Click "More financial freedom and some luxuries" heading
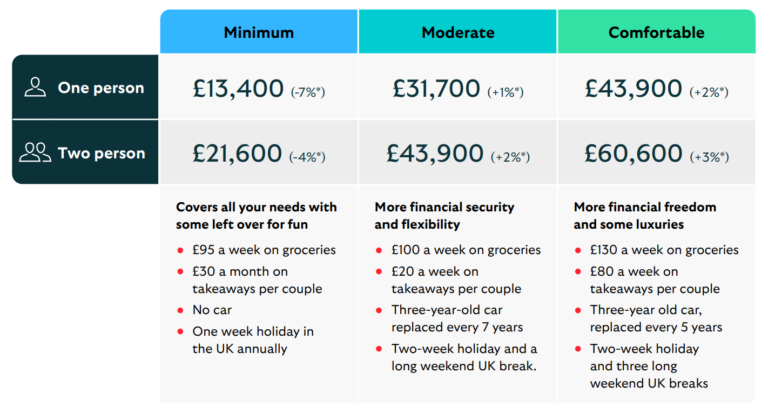 [643, 215]
